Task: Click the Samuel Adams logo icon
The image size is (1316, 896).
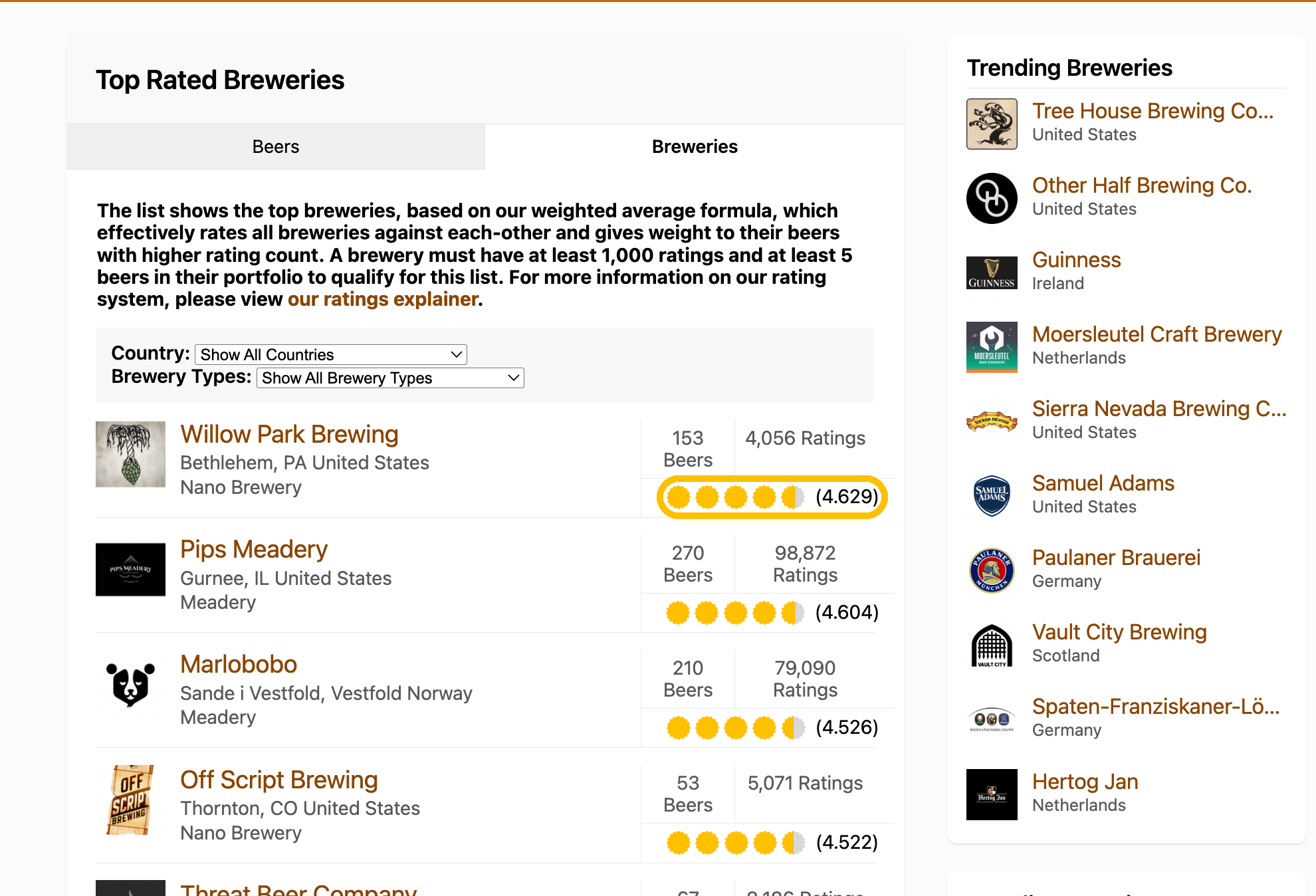Action: [x=992, y=496]
